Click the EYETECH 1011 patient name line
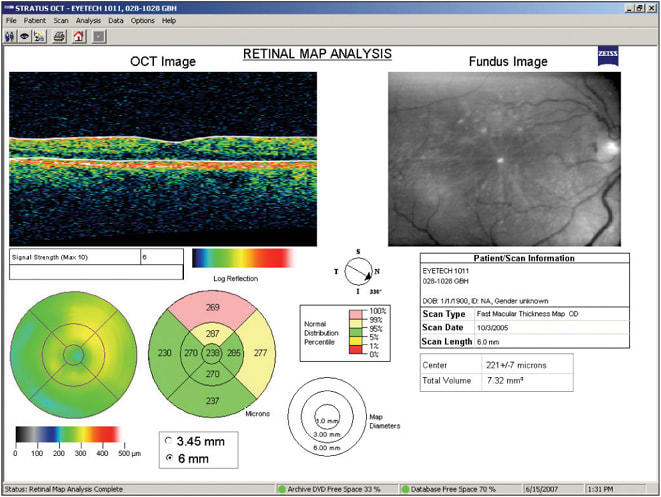The width and height of the screenshot is (661, 497). pos(446,271)
